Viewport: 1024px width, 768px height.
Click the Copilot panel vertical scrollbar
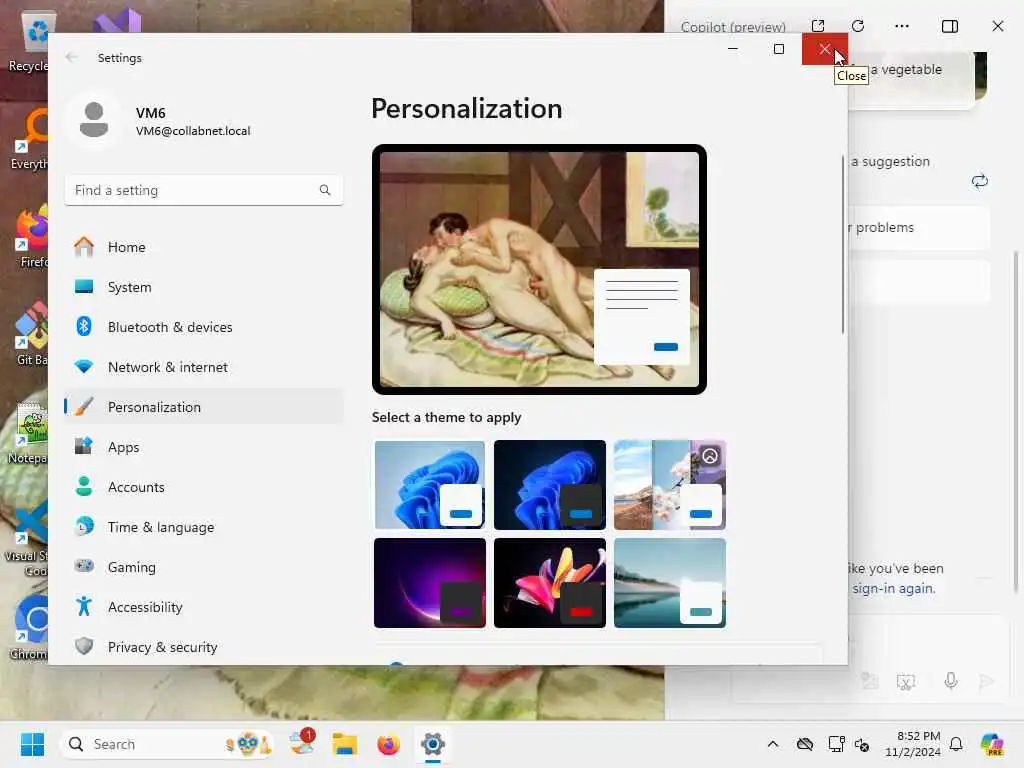[x=1015, y=421]
